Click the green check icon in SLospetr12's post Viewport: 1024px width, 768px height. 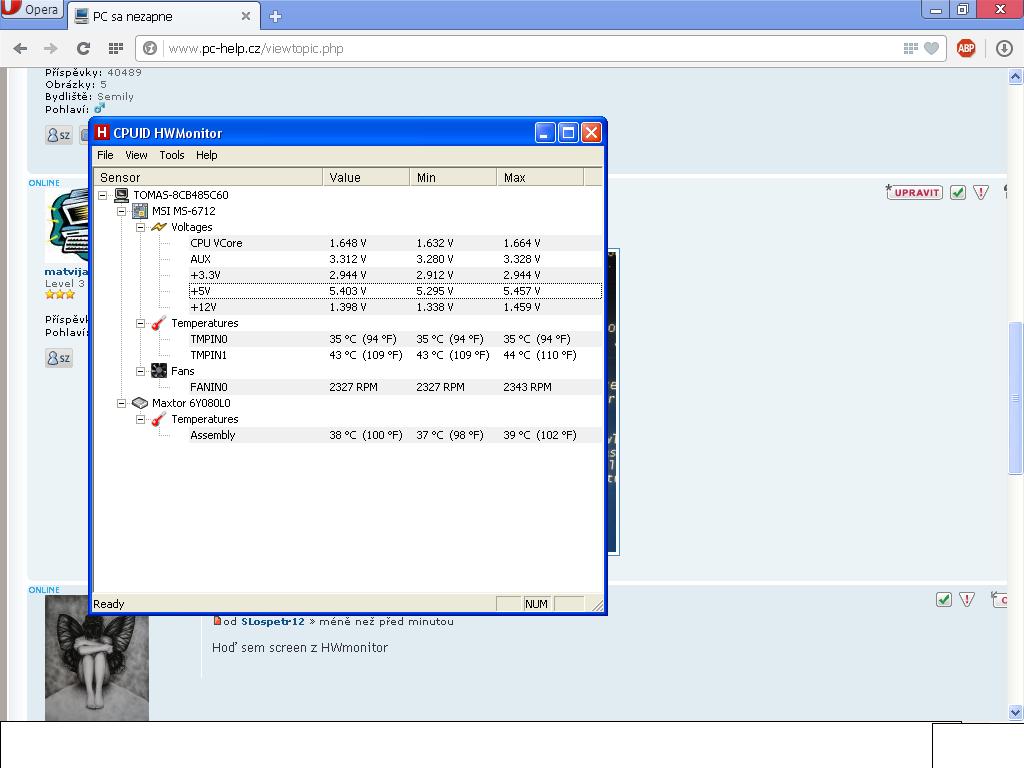click(x=944, y=600)
